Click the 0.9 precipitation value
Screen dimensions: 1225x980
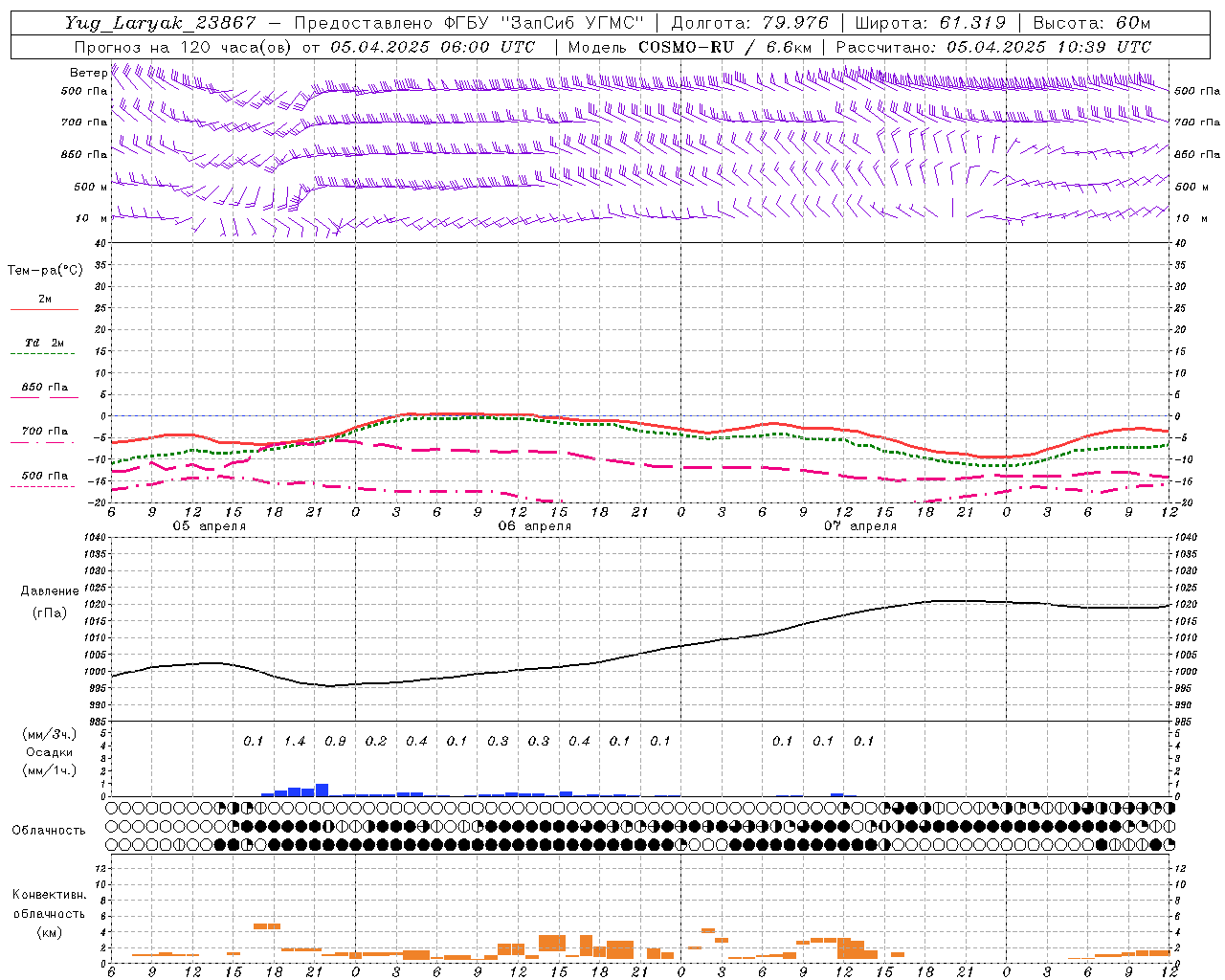[335, 741]
